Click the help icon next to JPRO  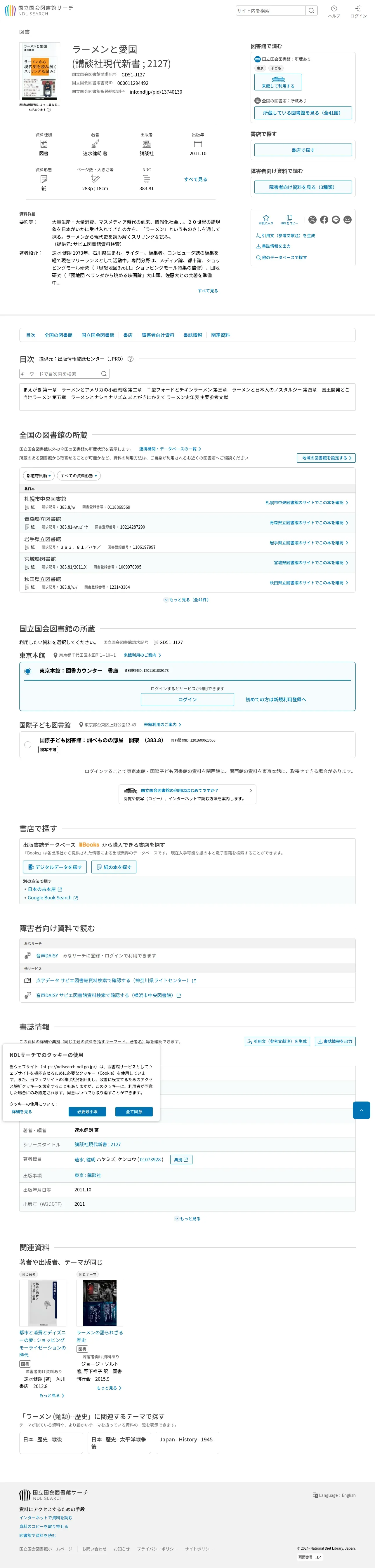pyautogui.click(x=130, y=359)
